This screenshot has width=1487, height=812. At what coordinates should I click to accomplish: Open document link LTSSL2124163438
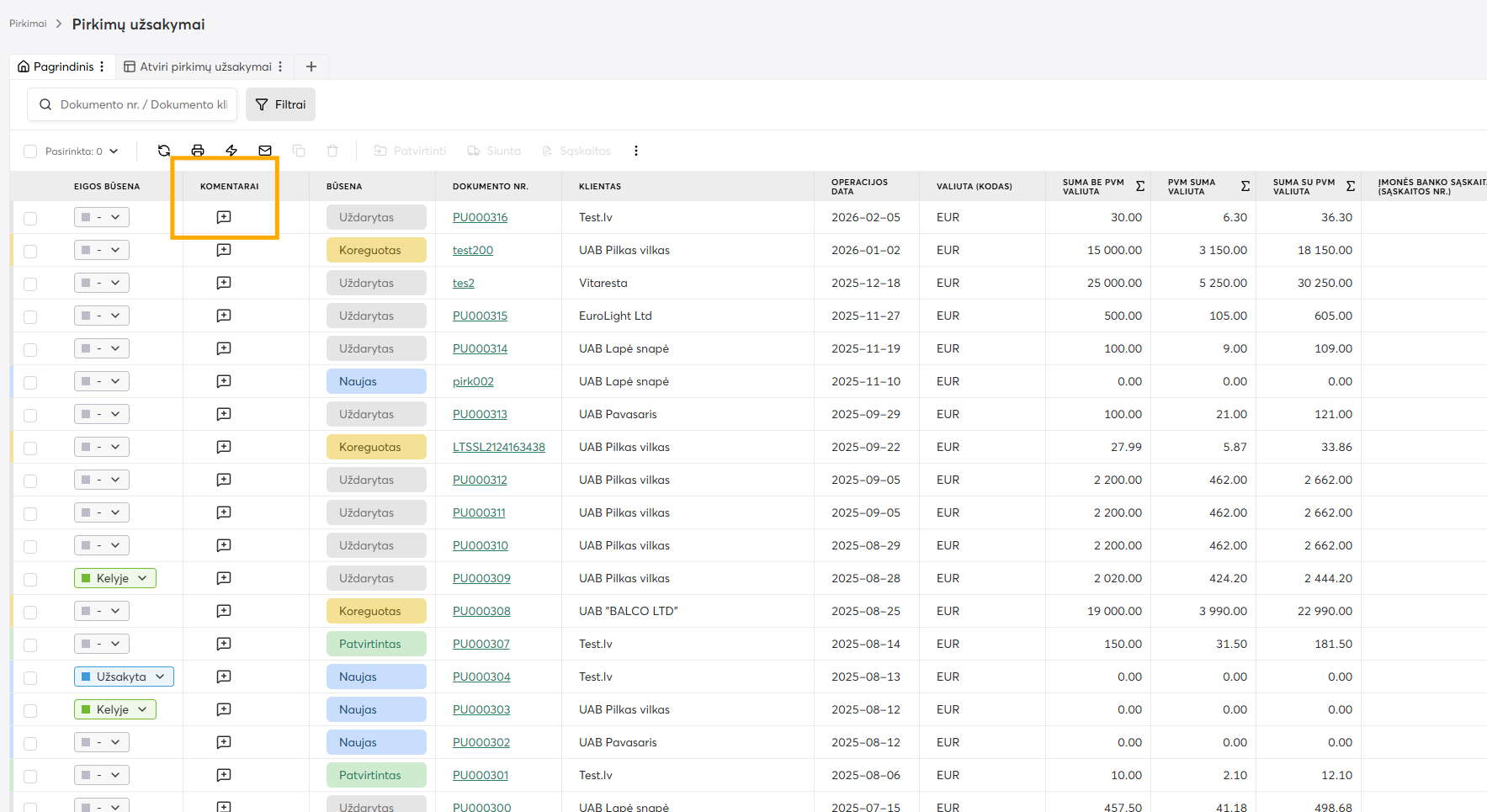pos(498,447)
